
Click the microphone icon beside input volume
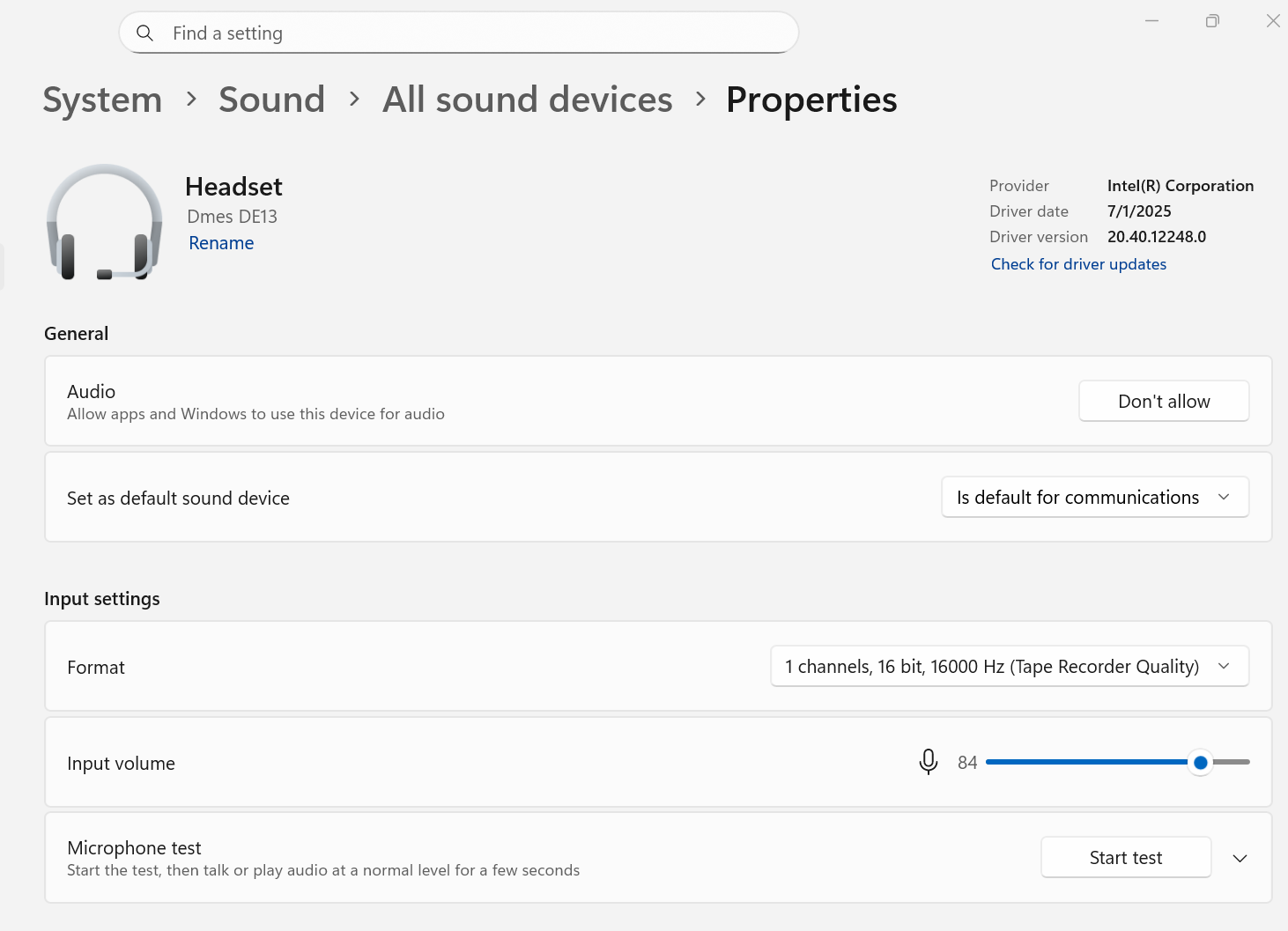coord(928,762)
